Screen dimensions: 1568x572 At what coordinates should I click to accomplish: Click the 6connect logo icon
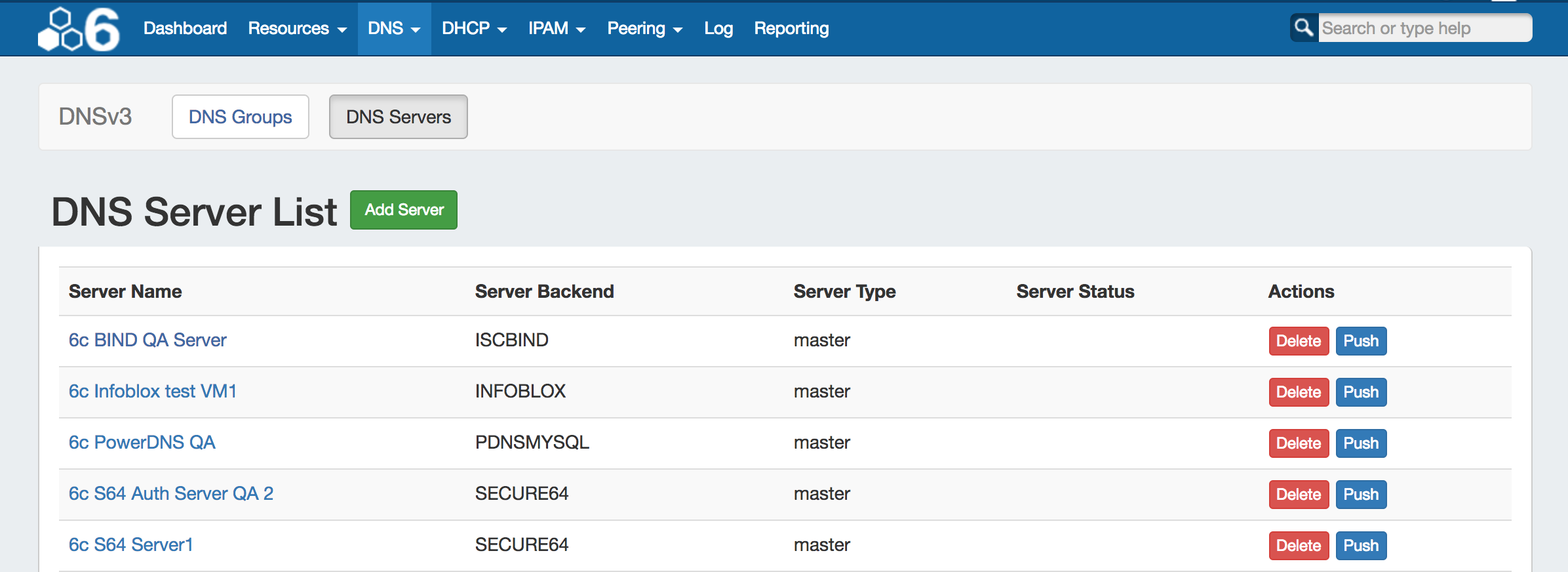(79, 29)
